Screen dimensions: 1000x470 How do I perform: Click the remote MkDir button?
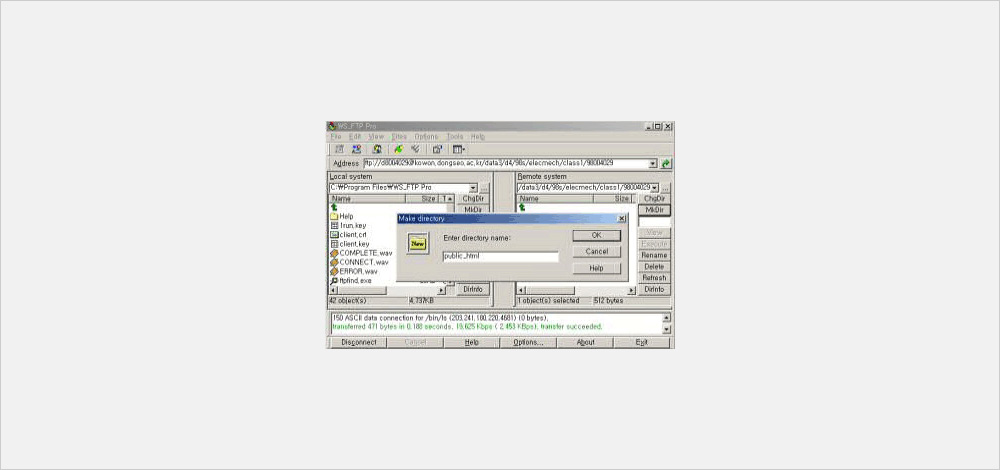click(655, 210)
